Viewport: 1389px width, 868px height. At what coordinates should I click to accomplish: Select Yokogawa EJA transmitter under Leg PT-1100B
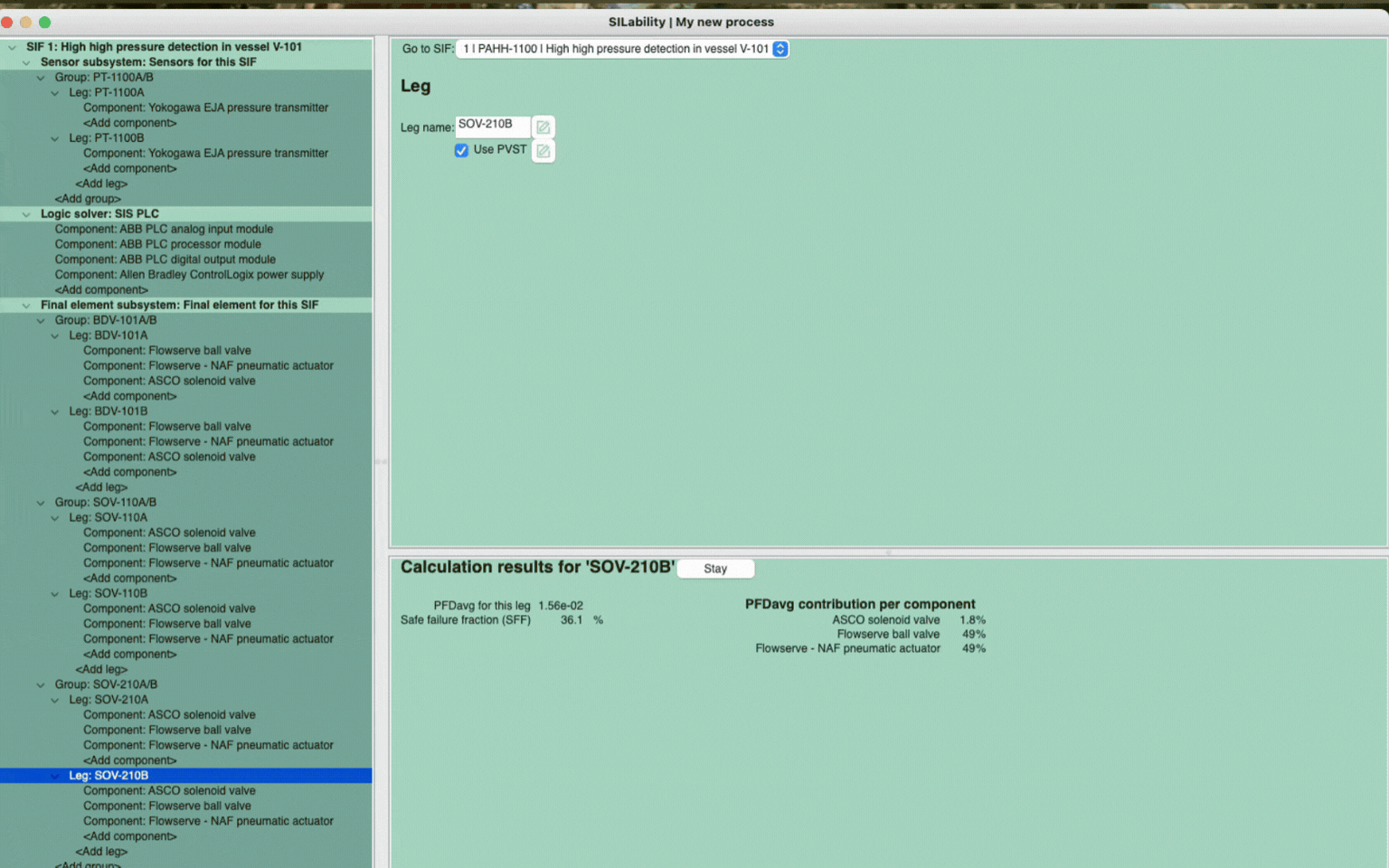[205, 154]
